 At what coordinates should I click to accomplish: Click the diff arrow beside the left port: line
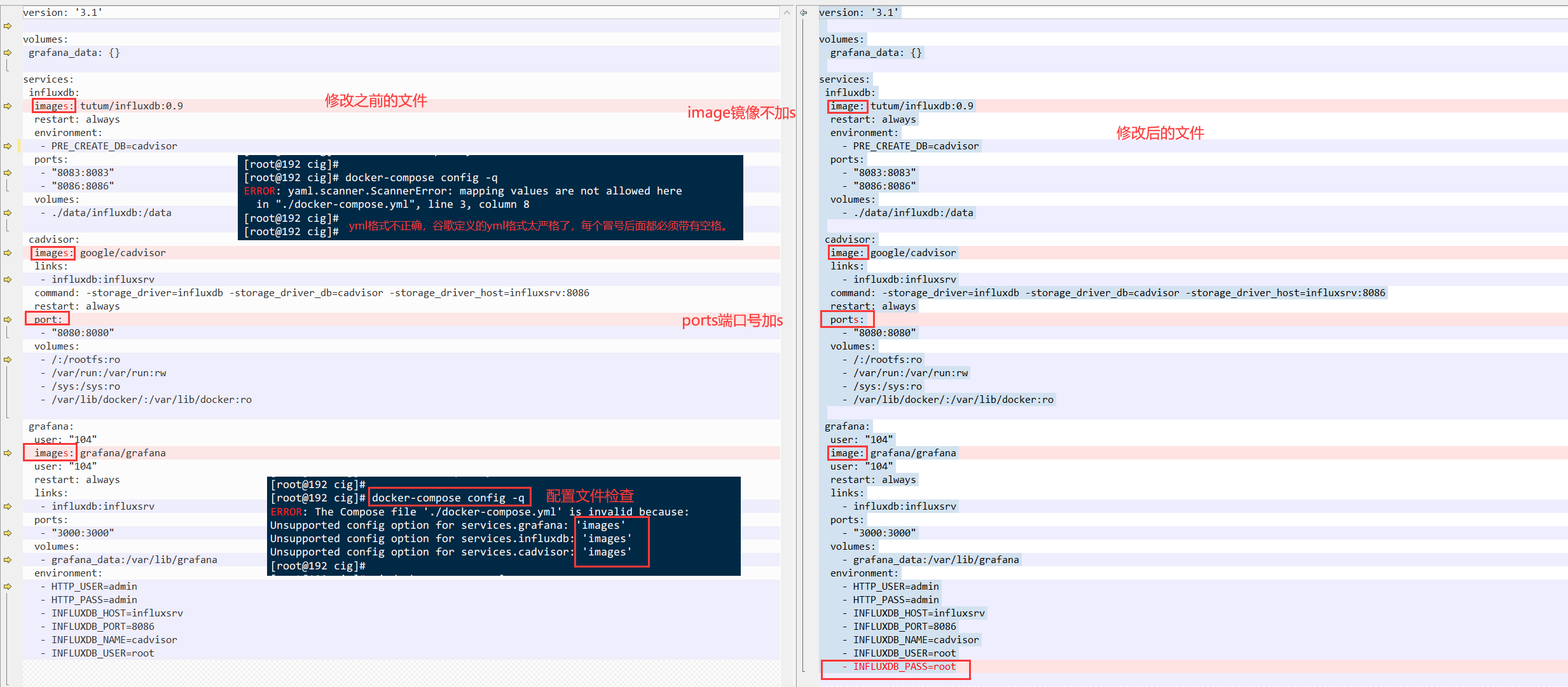[x=8, y=320]
